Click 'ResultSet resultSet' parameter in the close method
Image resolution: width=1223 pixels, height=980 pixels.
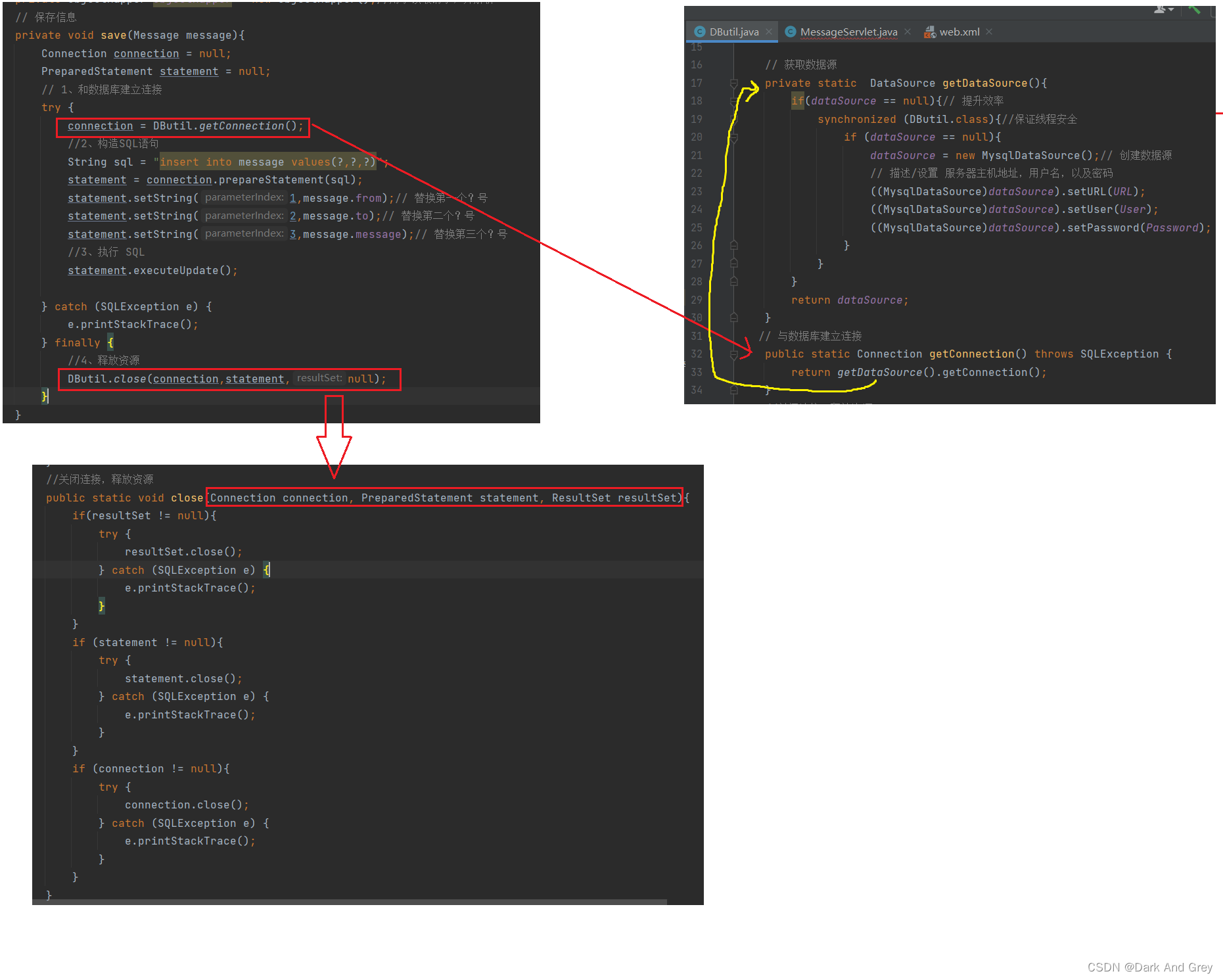pyautogui.click(x=614, y=498)
